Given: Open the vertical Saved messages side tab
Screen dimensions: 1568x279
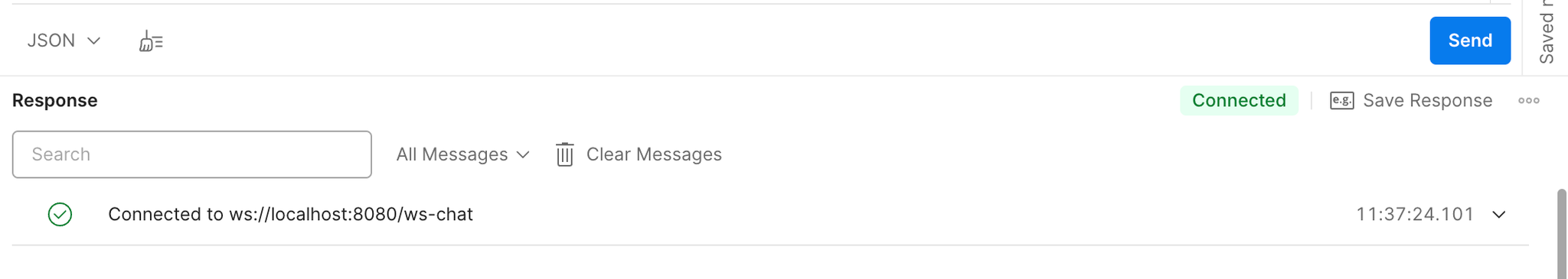Looking at the screenshot, I should click(1546, 32).
